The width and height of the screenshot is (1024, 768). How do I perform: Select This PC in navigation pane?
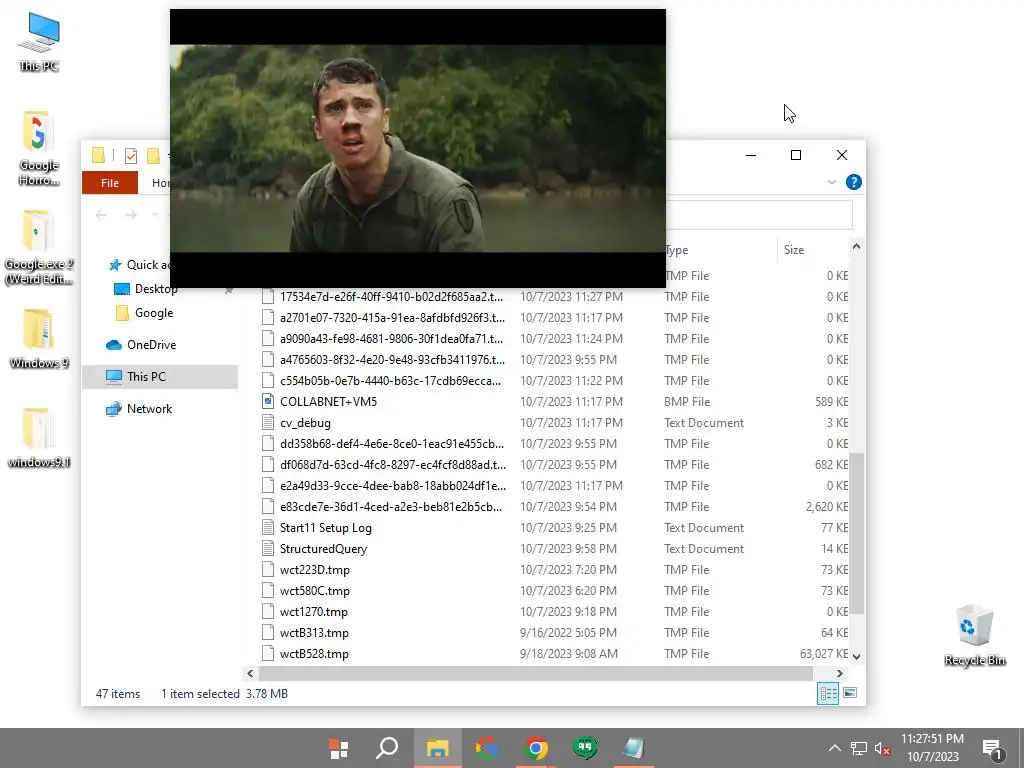pos(160,377)
